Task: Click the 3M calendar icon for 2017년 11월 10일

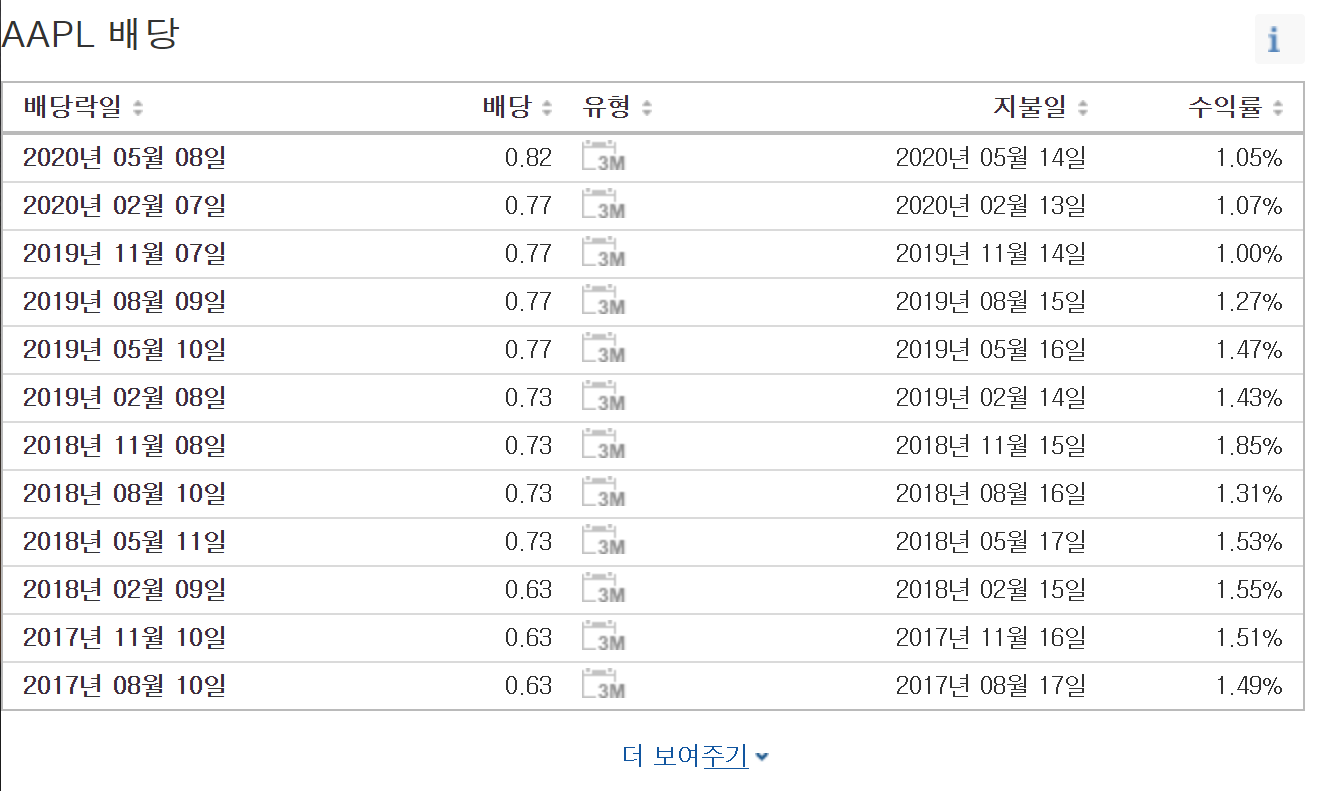Action: tap(603, 638)
